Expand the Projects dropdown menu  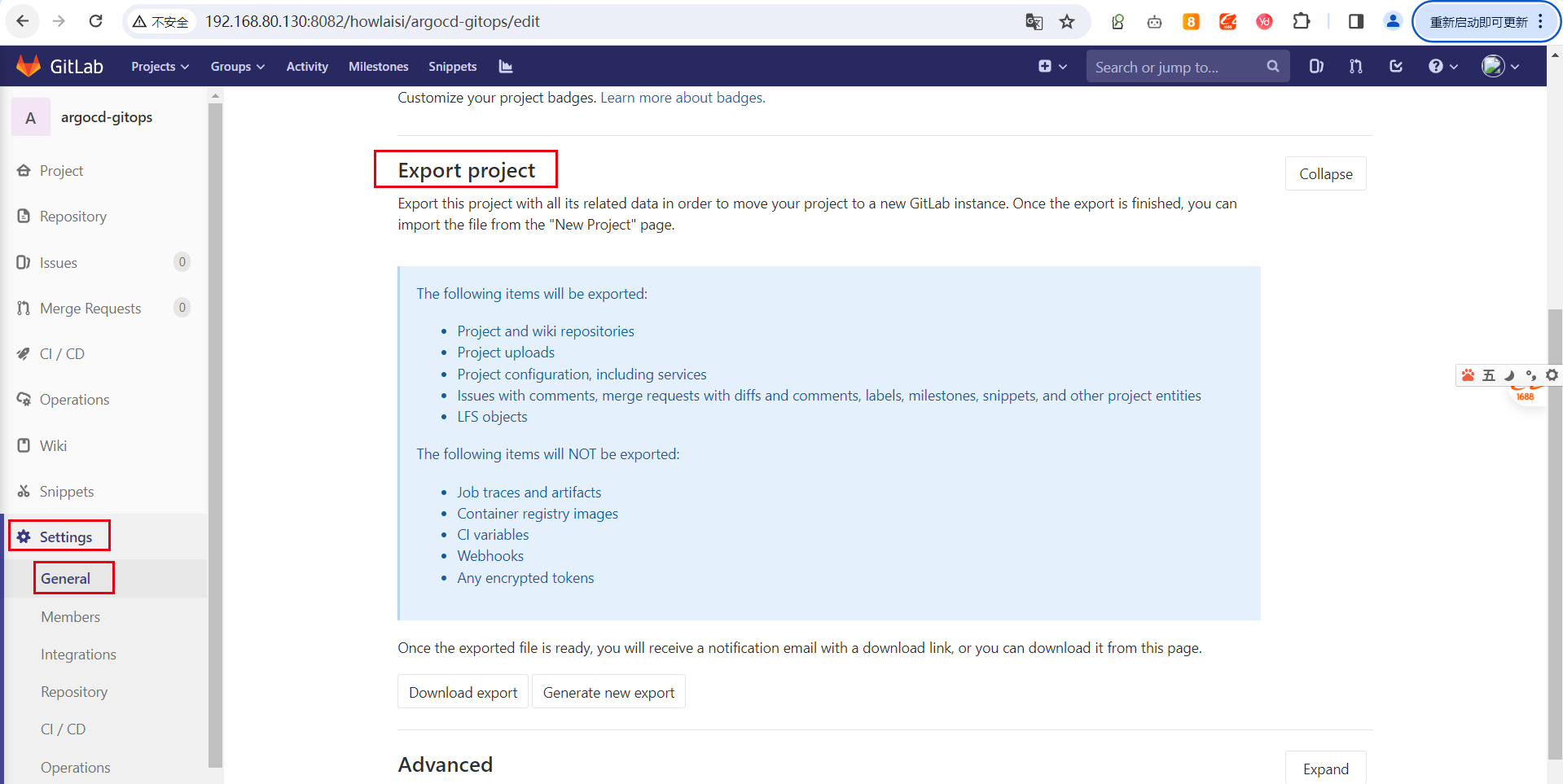[x=160, y=67]
